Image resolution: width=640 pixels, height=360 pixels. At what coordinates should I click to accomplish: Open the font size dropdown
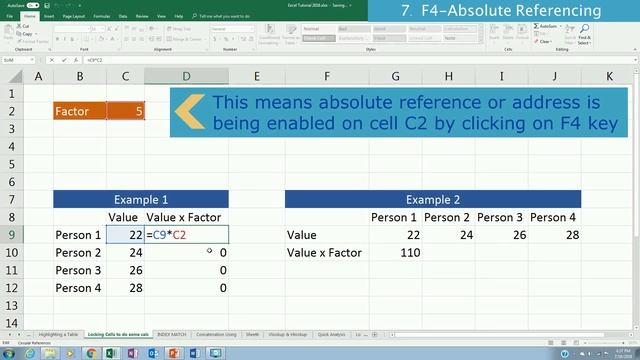coord(103,29)
